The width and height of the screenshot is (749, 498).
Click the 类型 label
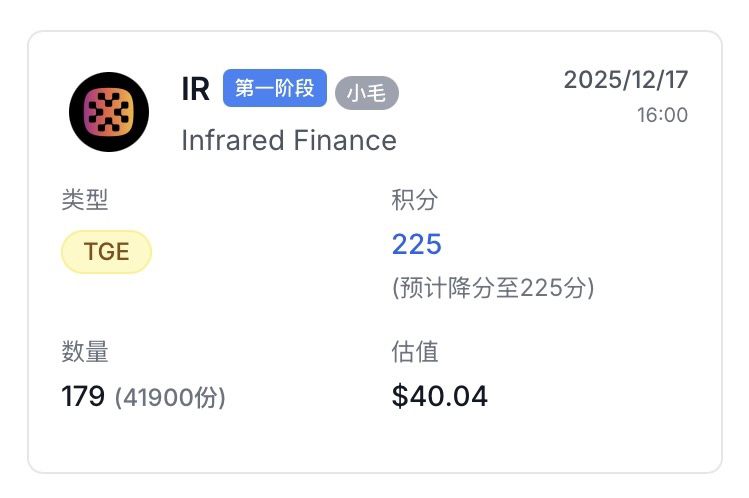[x=84, y=200]
